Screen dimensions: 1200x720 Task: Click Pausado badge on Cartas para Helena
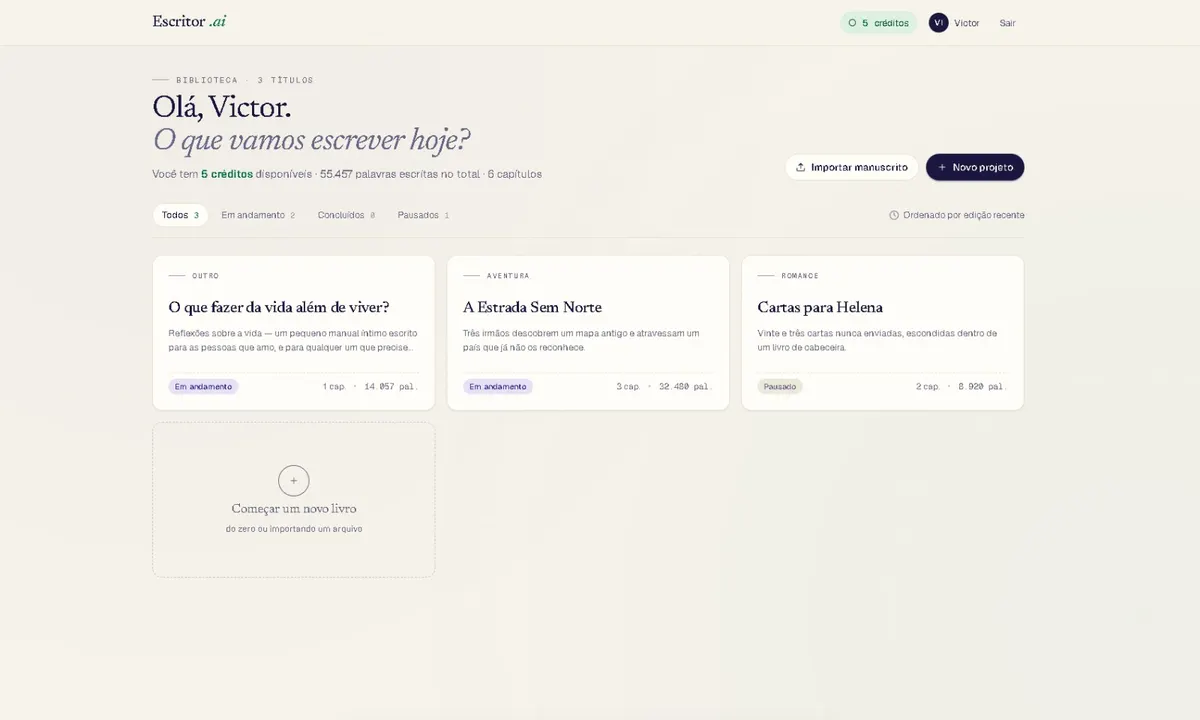tap(780, 386)
